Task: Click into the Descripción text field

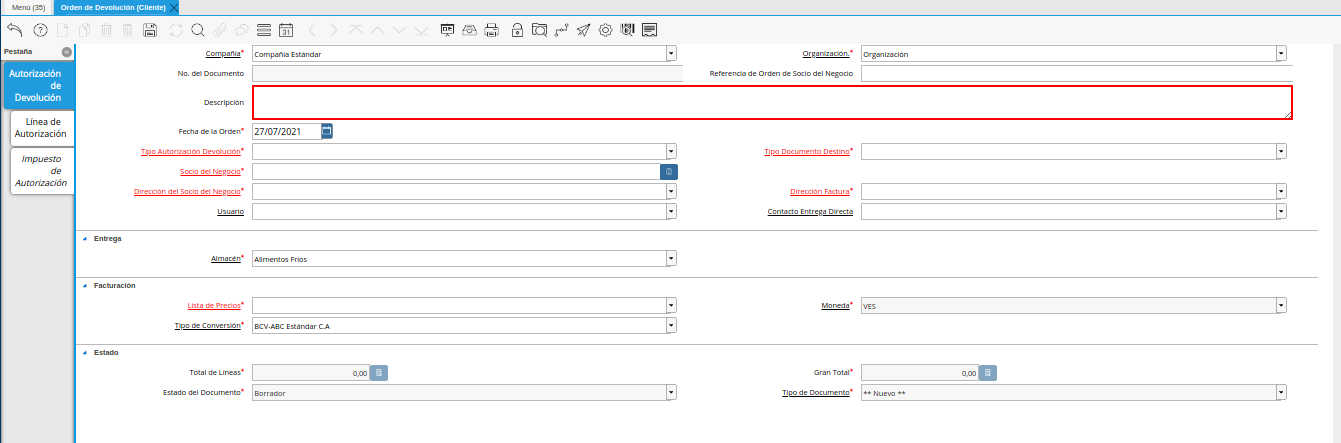Action: coord(771,102)
